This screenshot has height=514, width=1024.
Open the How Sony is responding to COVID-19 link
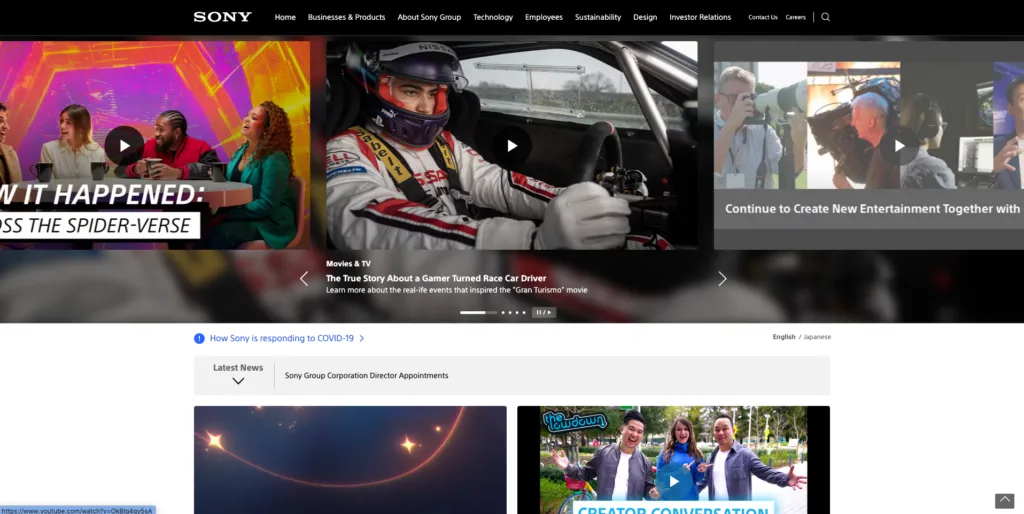[x=282, y=339]
